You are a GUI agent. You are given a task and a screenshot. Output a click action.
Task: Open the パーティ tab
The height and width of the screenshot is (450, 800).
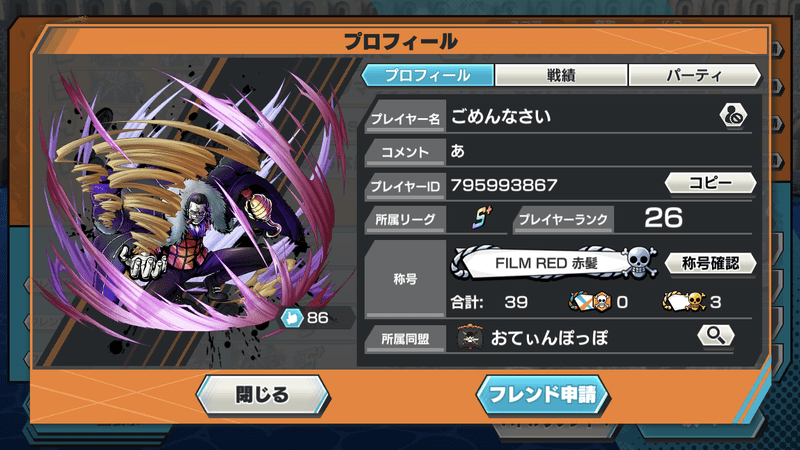(x=694, y=76)
